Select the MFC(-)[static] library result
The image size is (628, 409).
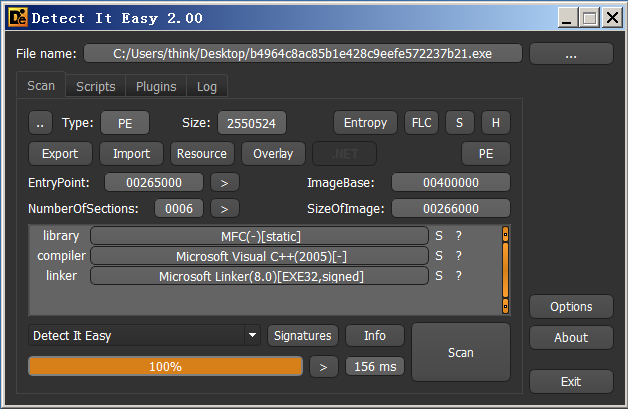(x=260, y=236)
